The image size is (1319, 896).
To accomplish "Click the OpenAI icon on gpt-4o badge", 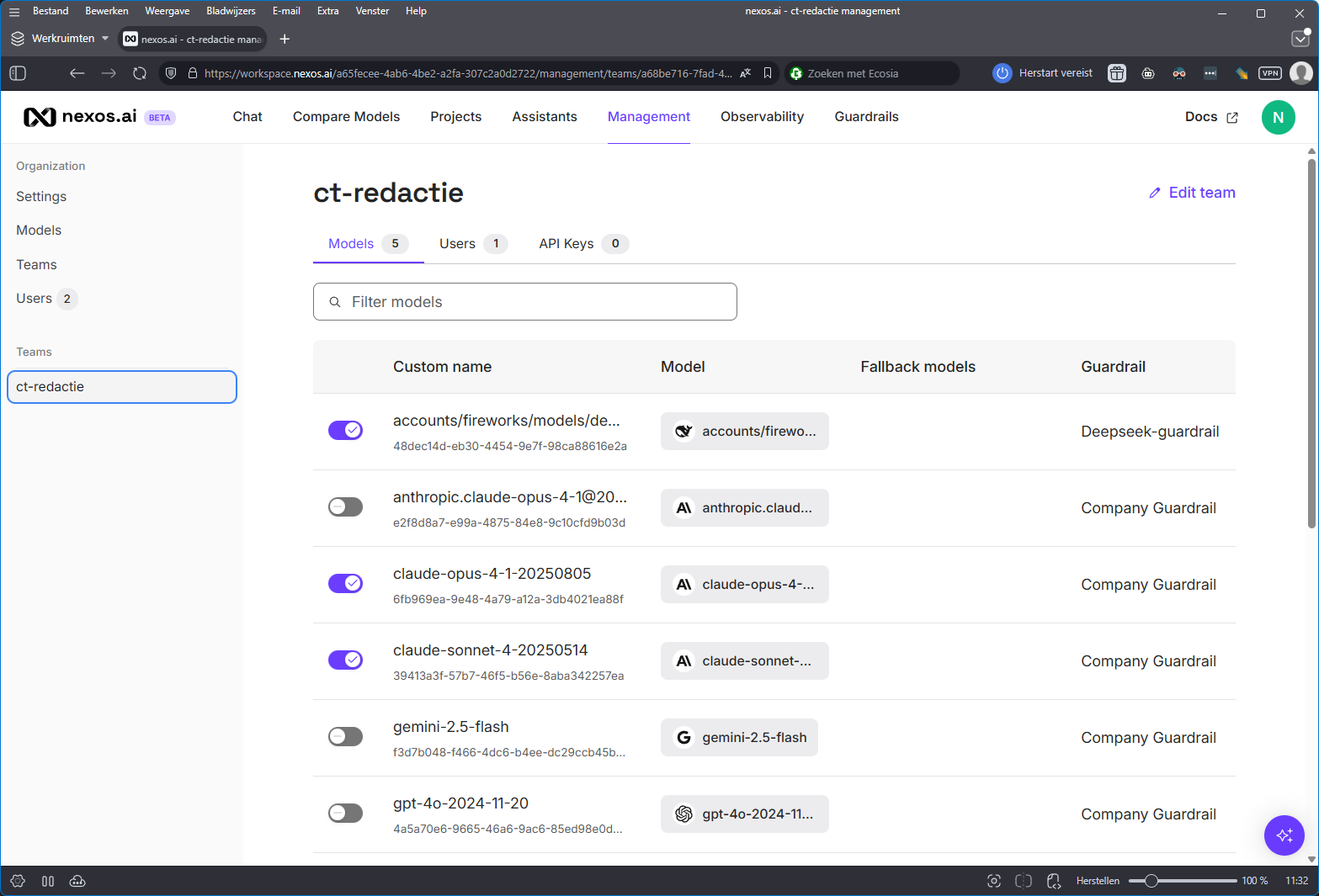I will (x=683, y=814).
